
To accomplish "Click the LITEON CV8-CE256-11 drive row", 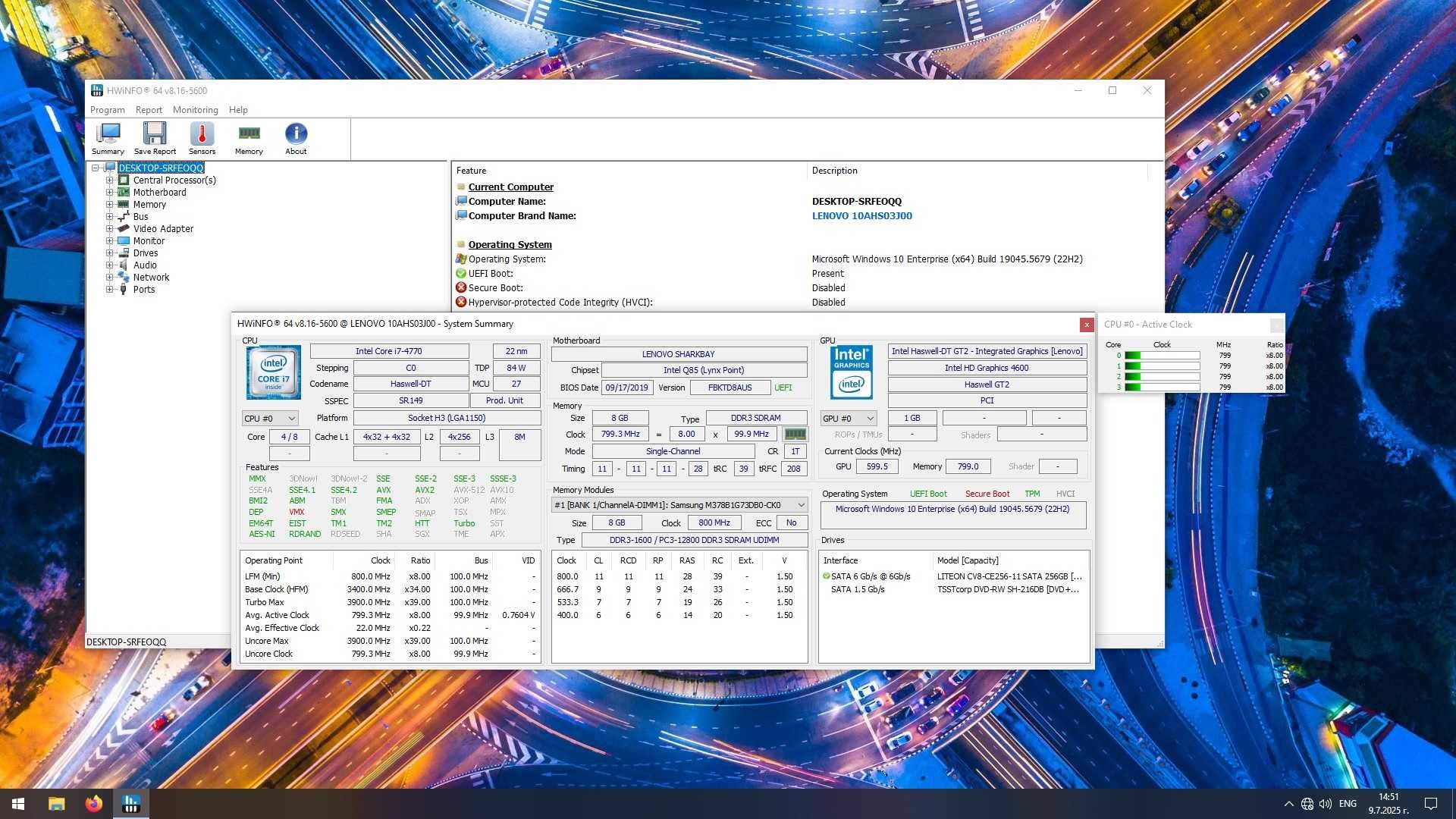I will coord(954,576).
